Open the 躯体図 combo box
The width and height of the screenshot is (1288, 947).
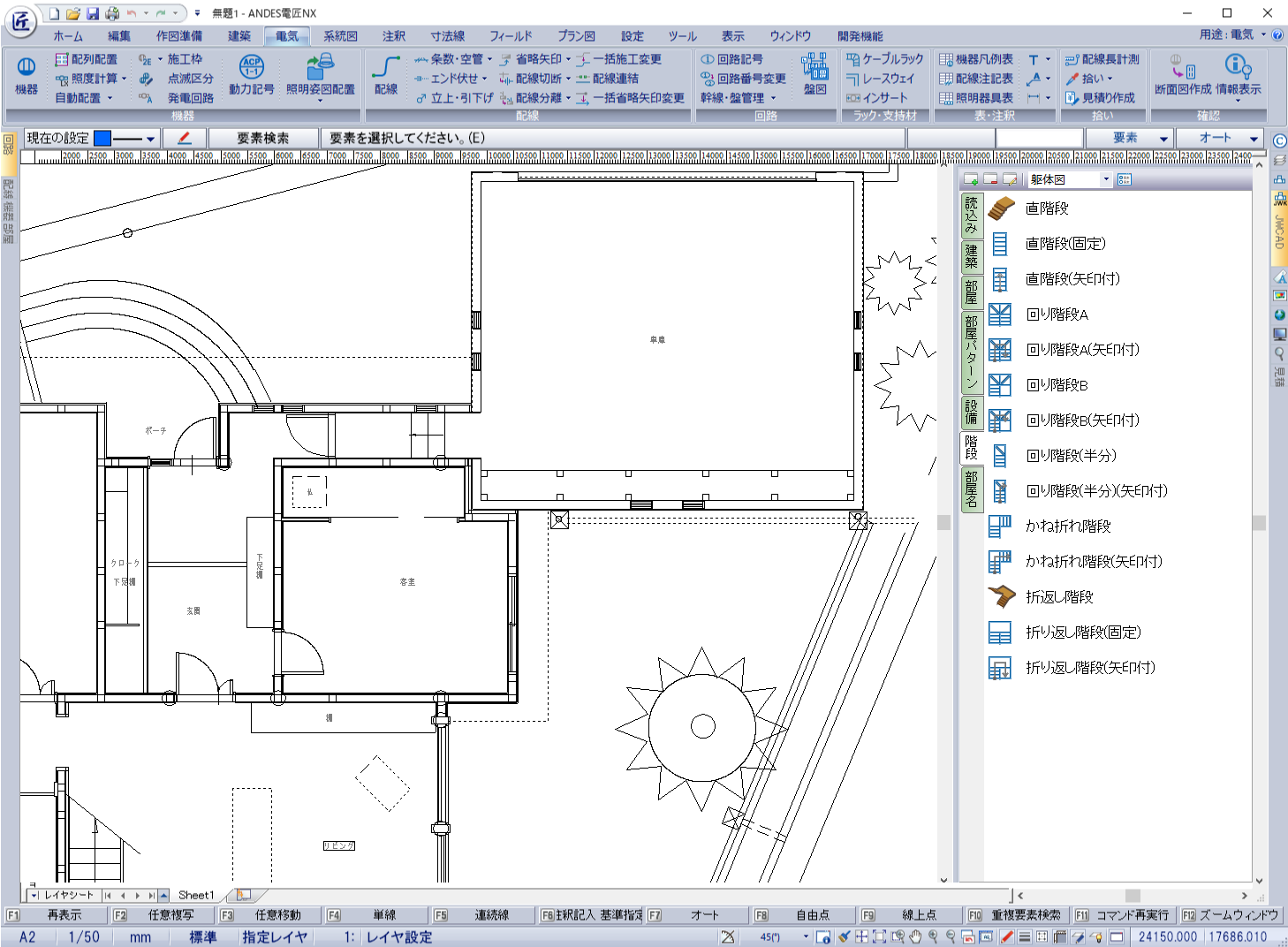coord(1070,179)
